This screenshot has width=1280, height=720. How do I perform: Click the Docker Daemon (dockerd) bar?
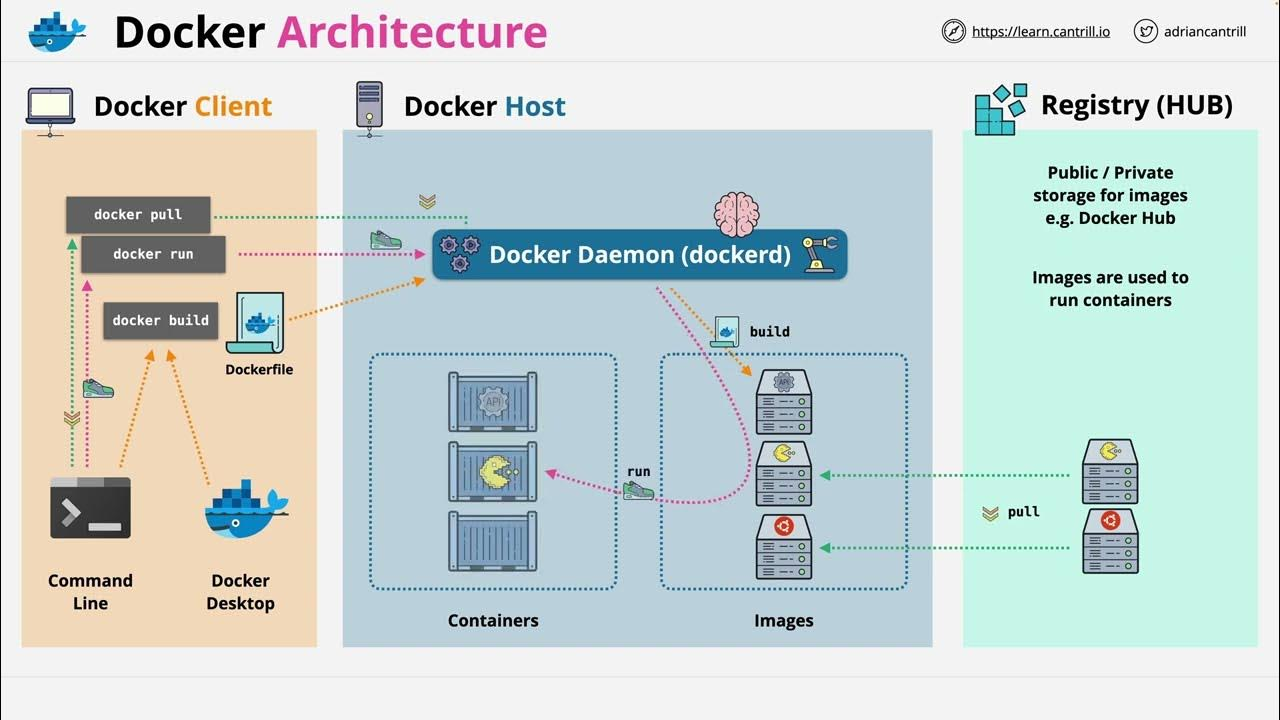point(639,255)
